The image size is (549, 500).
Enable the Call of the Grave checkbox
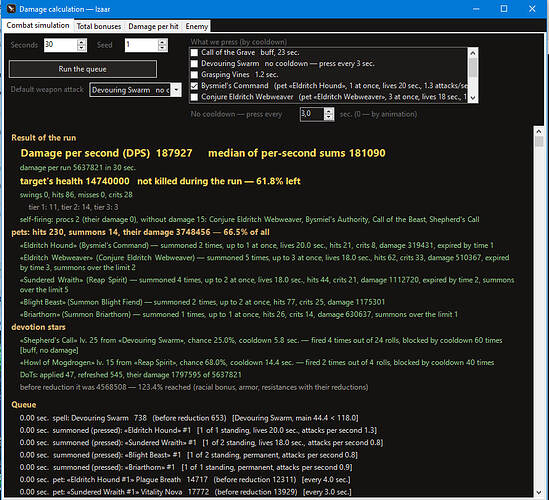point(194,53)
